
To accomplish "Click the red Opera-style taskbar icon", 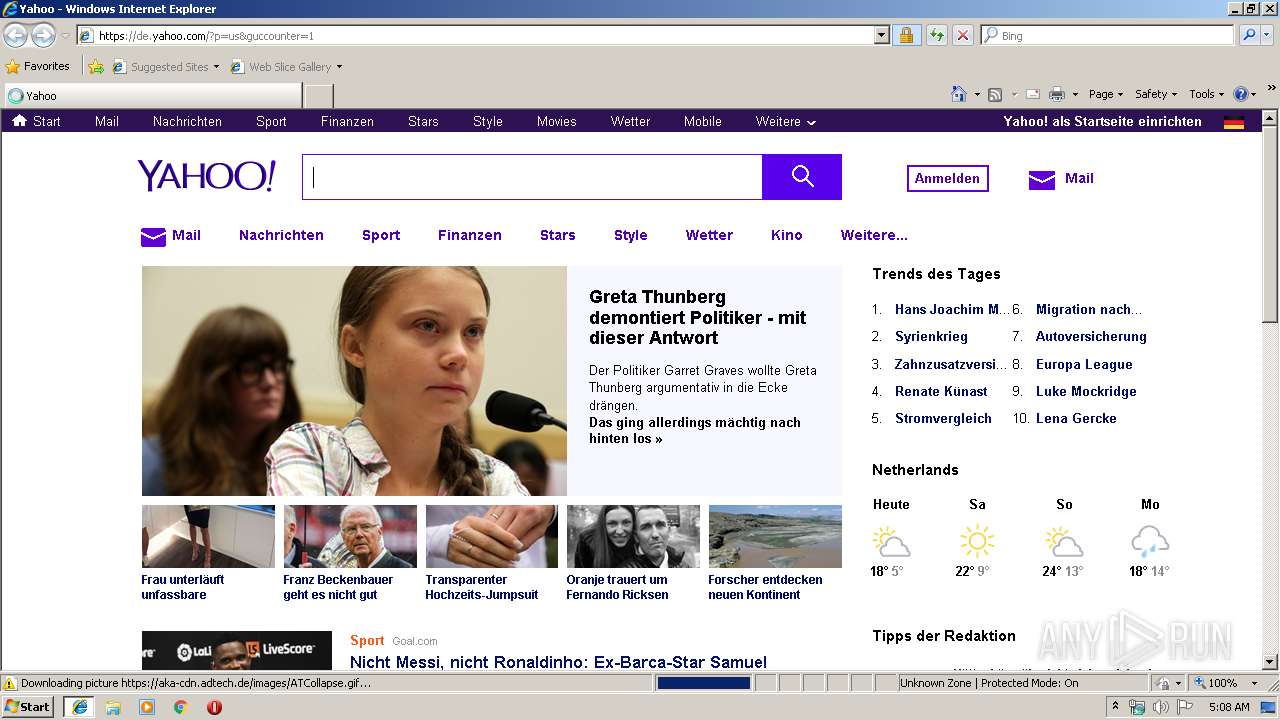I will tap(214, 707).
